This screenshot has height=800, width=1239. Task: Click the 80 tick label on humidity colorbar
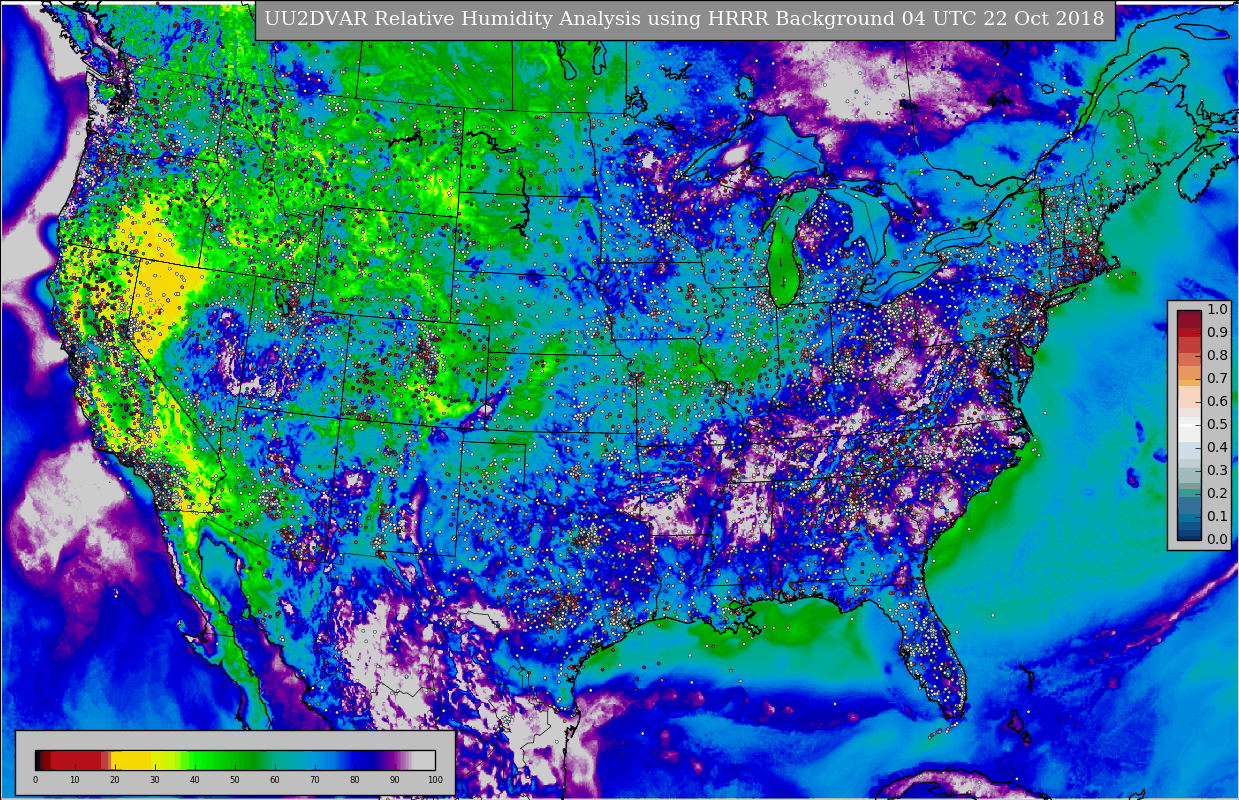pos(355,780)
